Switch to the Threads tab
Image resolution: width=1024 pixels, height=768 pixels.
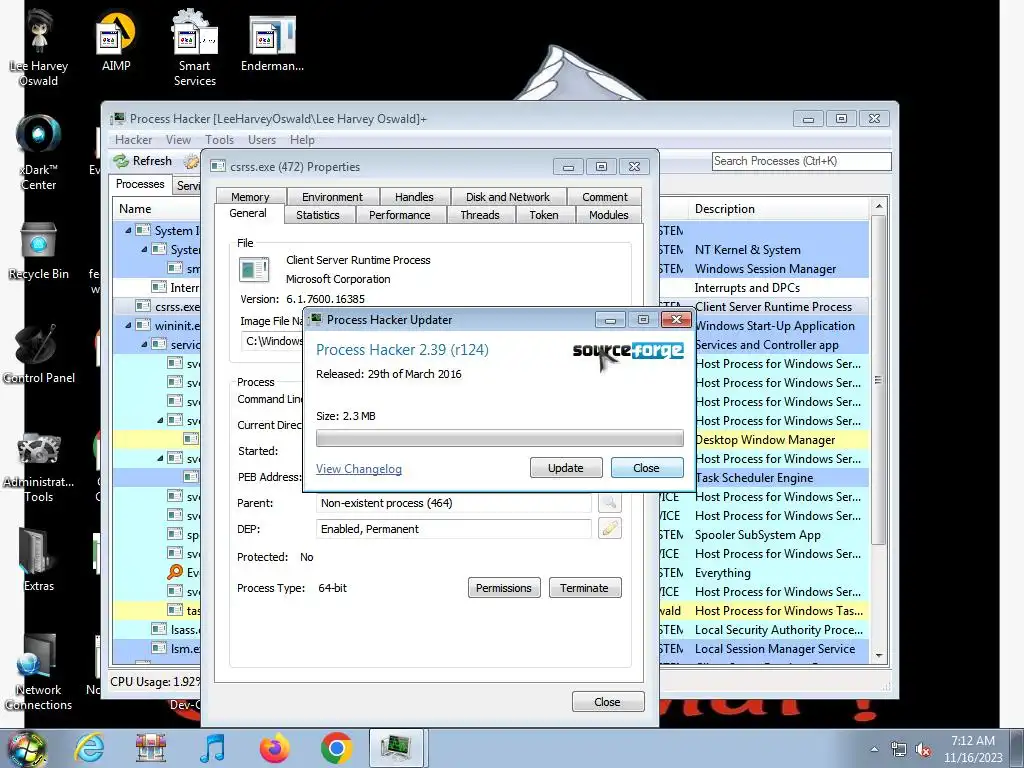coord(480,215)
